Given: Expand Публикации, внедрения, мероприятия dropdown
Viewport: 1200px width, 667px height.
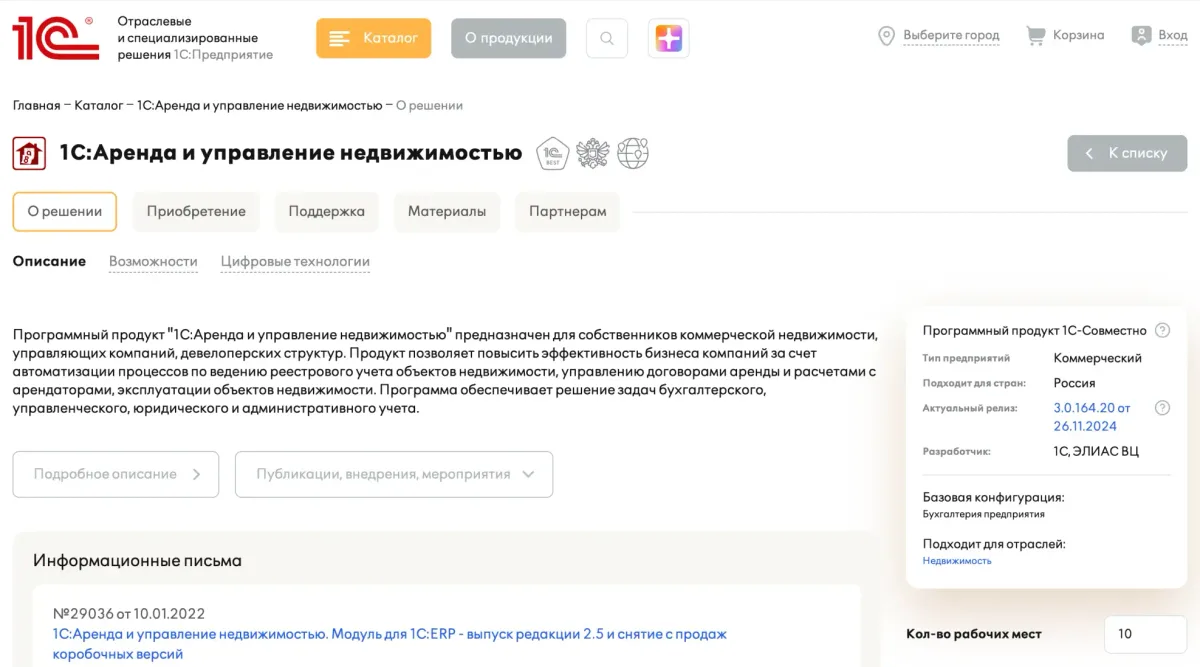Looking at the screenshot, I should 394,474.
